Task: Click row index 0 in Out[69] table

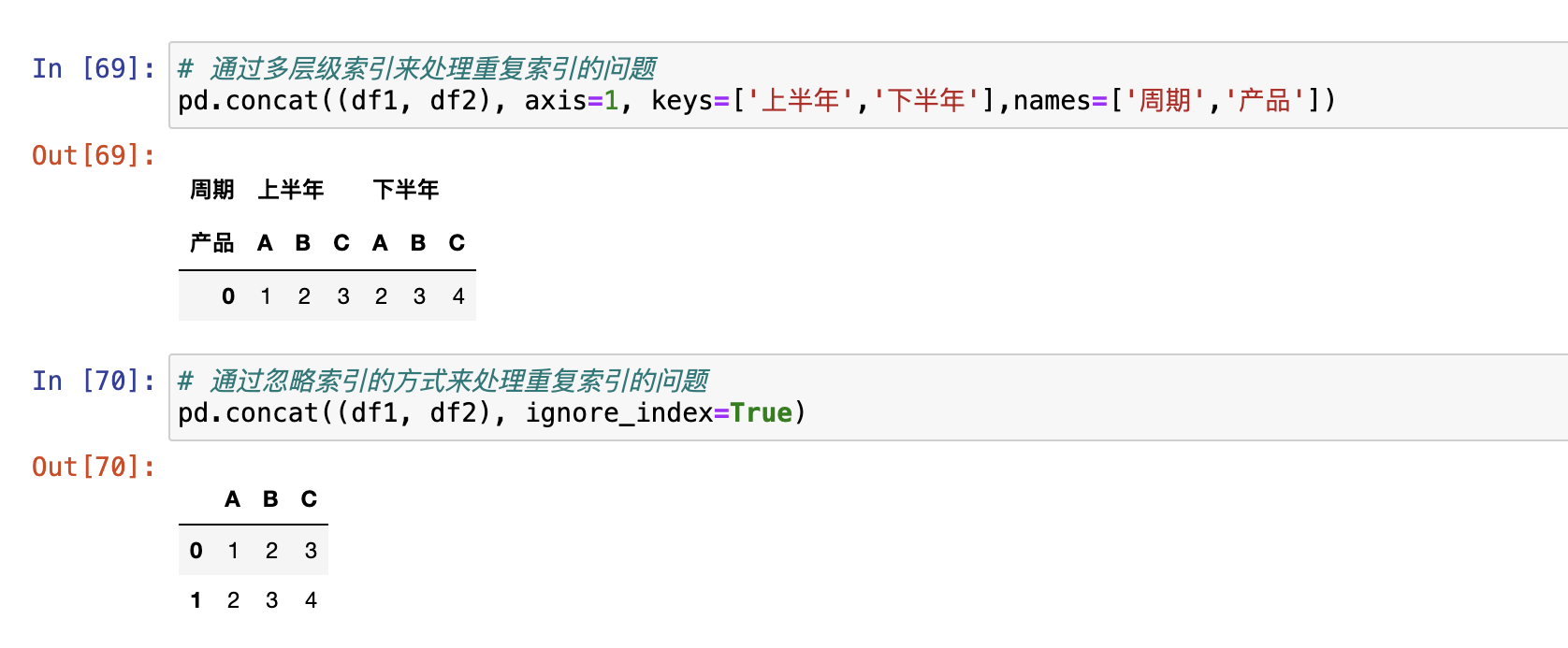Action: pos(228,296)
